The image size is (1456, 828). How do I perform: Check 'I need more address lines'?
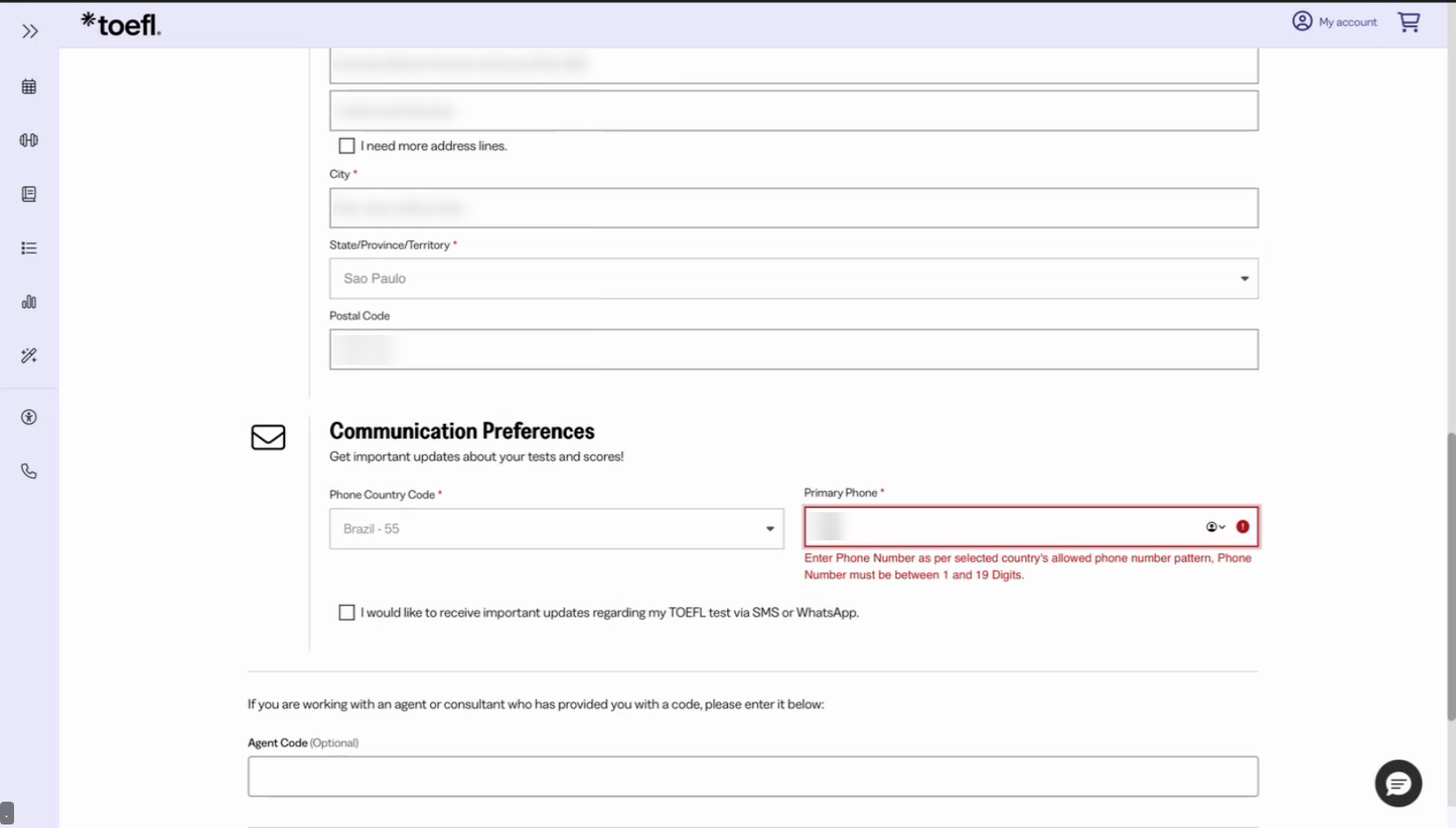point(346,146)
